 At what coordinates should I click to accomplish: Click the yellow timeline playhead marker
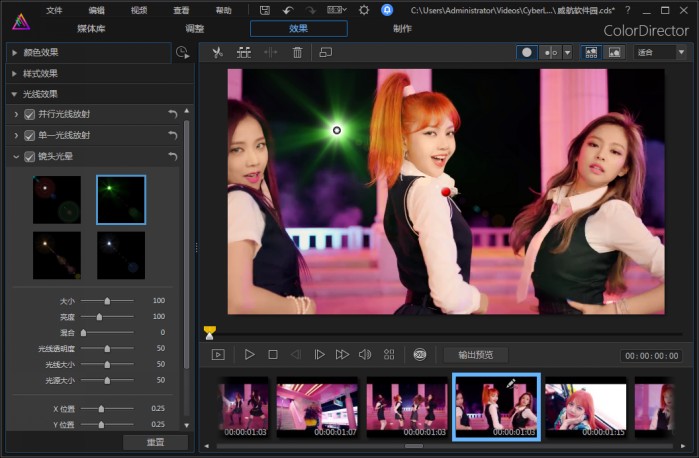click(210, 332)
